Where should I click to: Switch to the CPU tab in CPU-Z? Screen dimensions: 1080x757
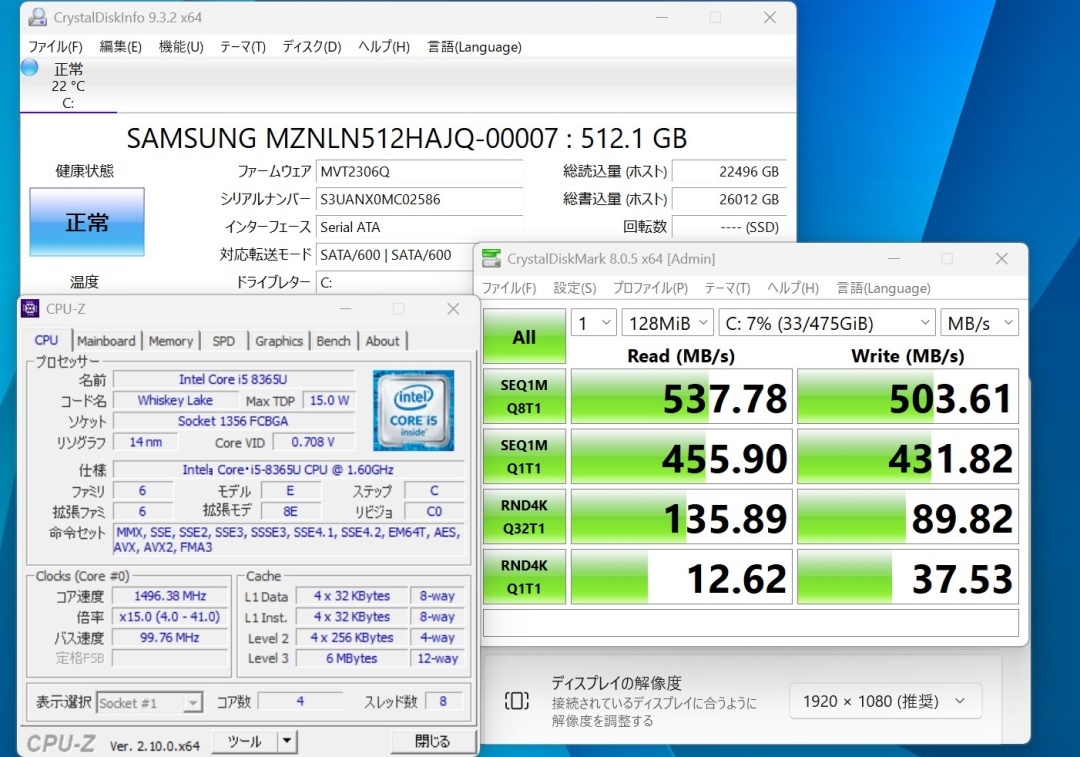[x=46, y=340]
